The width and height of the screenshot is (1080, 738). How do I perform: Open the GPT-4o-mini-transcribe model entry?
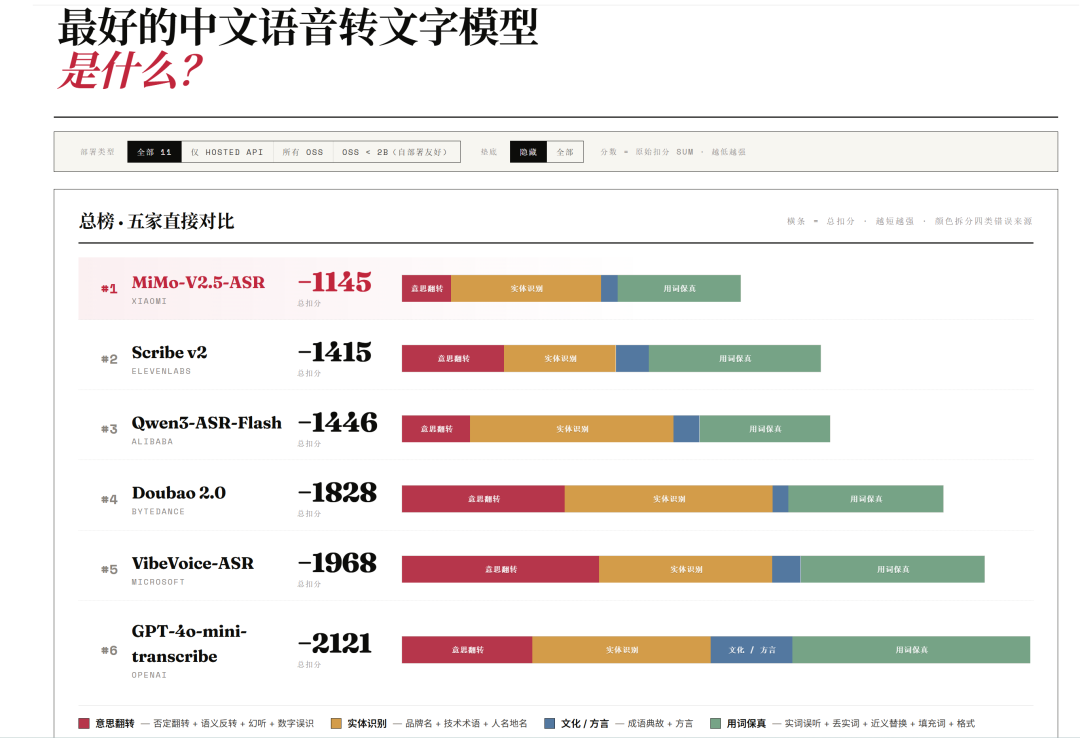click(x=189, y=644)
